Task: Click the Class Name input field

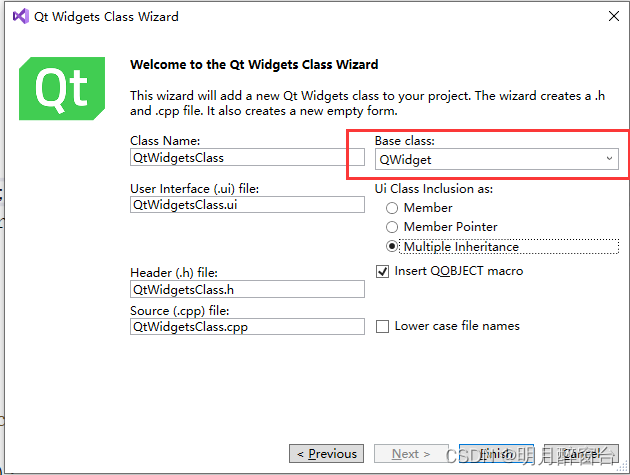Action: (x=247, y=157)
